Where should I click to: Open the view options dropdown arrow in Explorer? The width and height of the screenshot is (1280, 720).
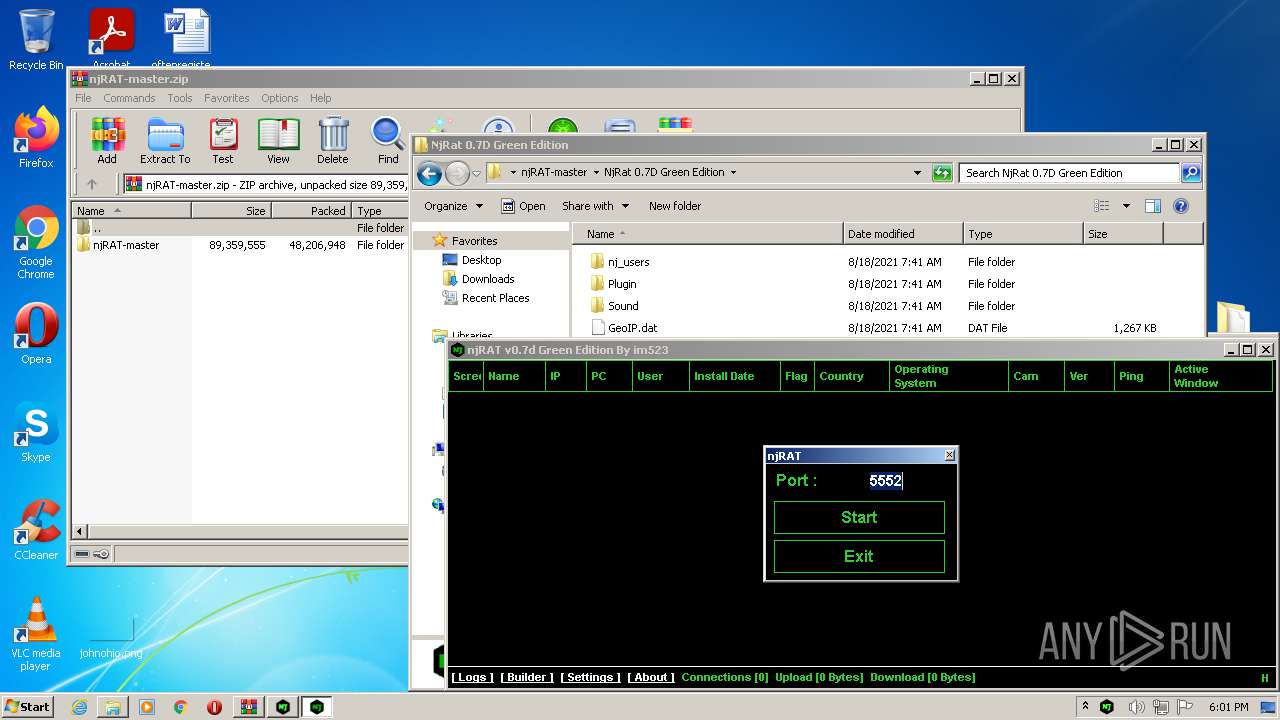pos(1126,206)
